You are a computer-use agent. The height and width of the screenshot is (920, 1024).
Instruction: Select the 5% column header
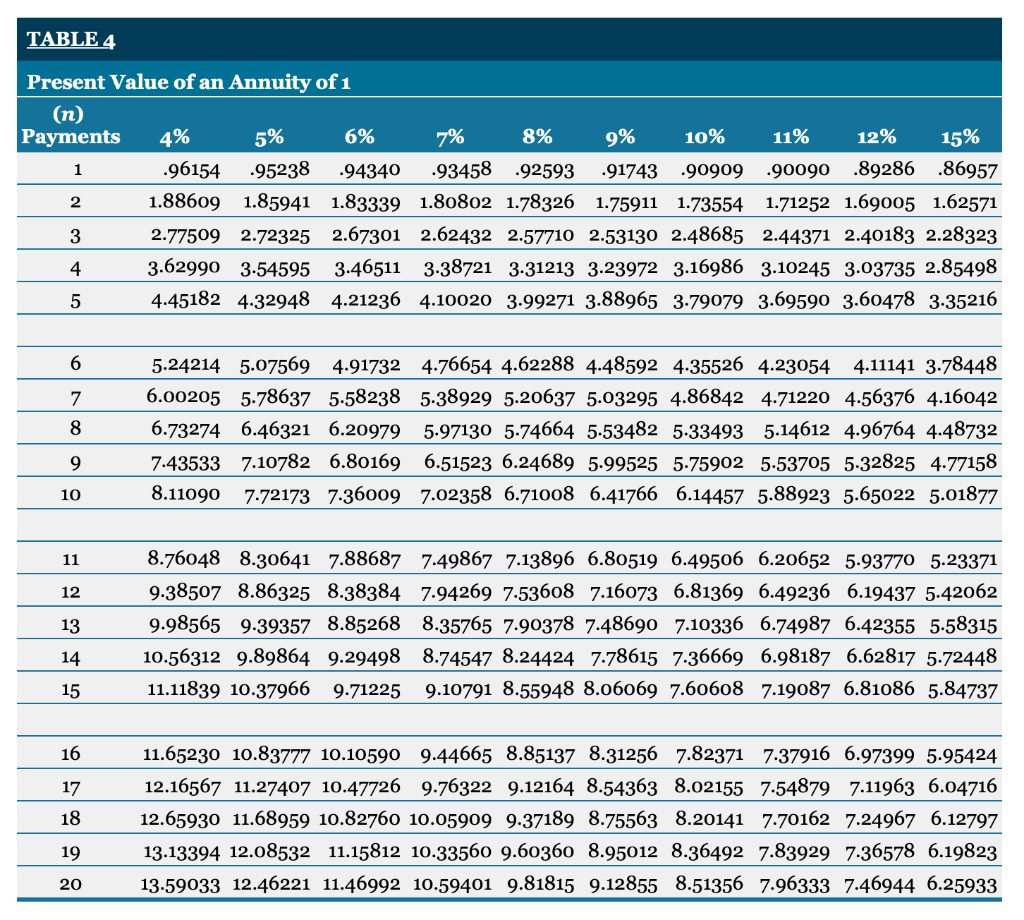click(x=271, y=137)
